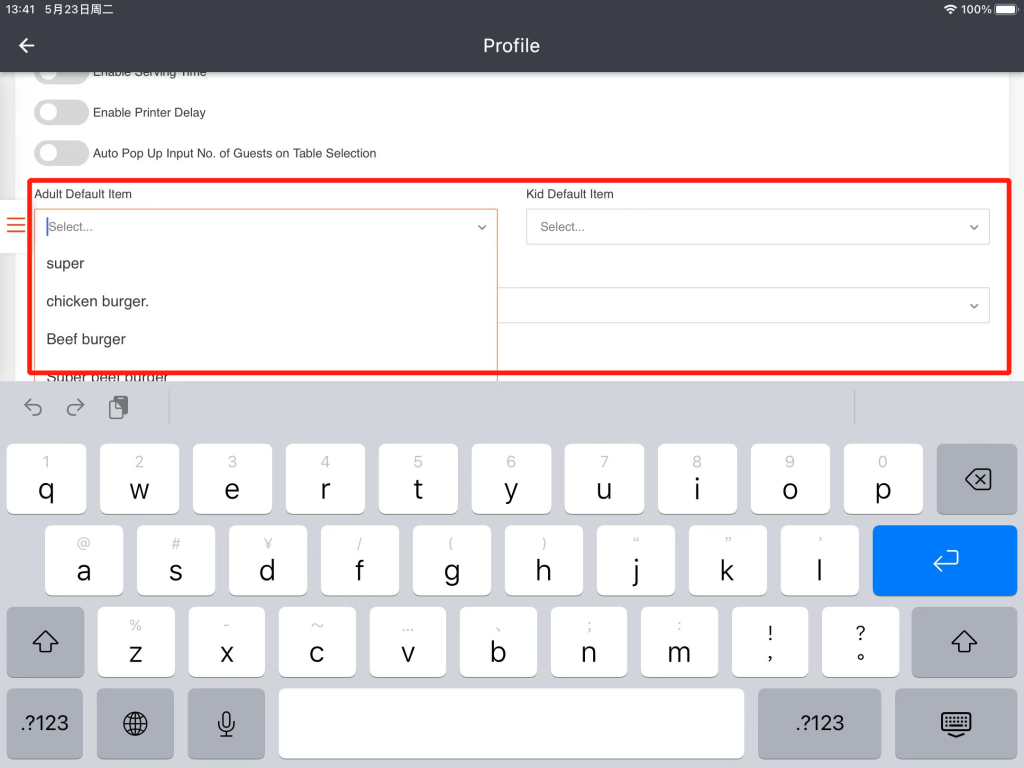1024x768 pixels.
Task: Expand the dropdown below Kid Default Item
Action: (973, 306)
